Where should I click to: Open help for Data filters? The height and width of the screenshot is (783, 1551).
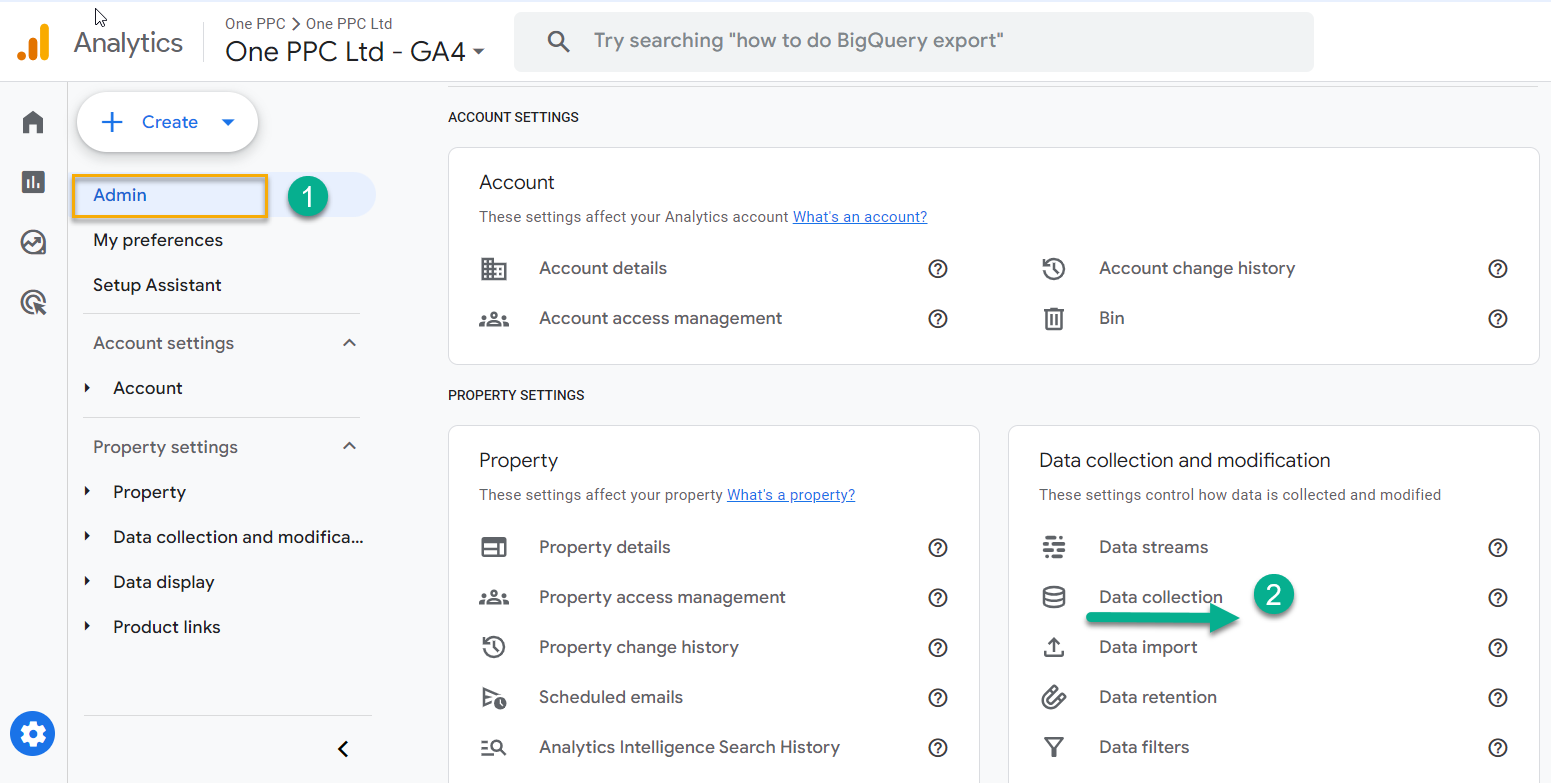(x=1497, y=747)
